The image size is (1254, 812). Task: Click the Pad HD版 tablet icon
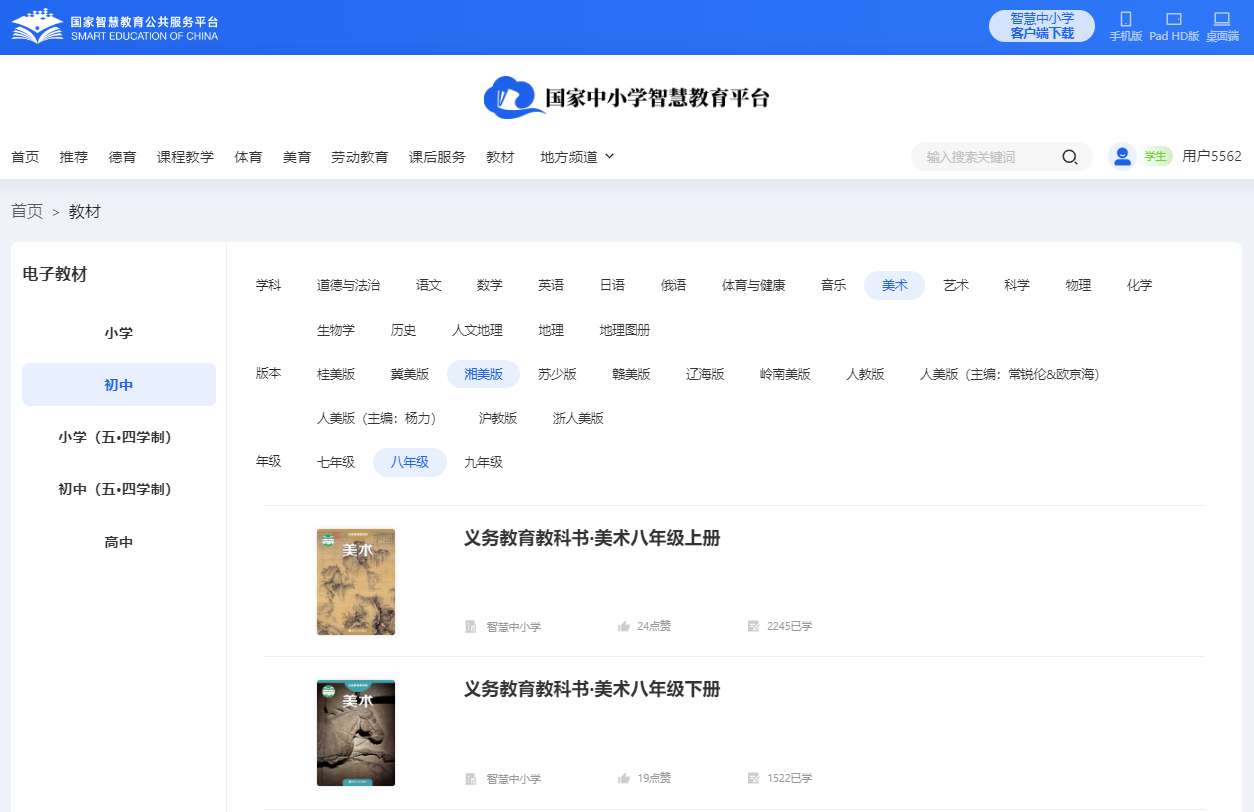(x=1174, y=19)
